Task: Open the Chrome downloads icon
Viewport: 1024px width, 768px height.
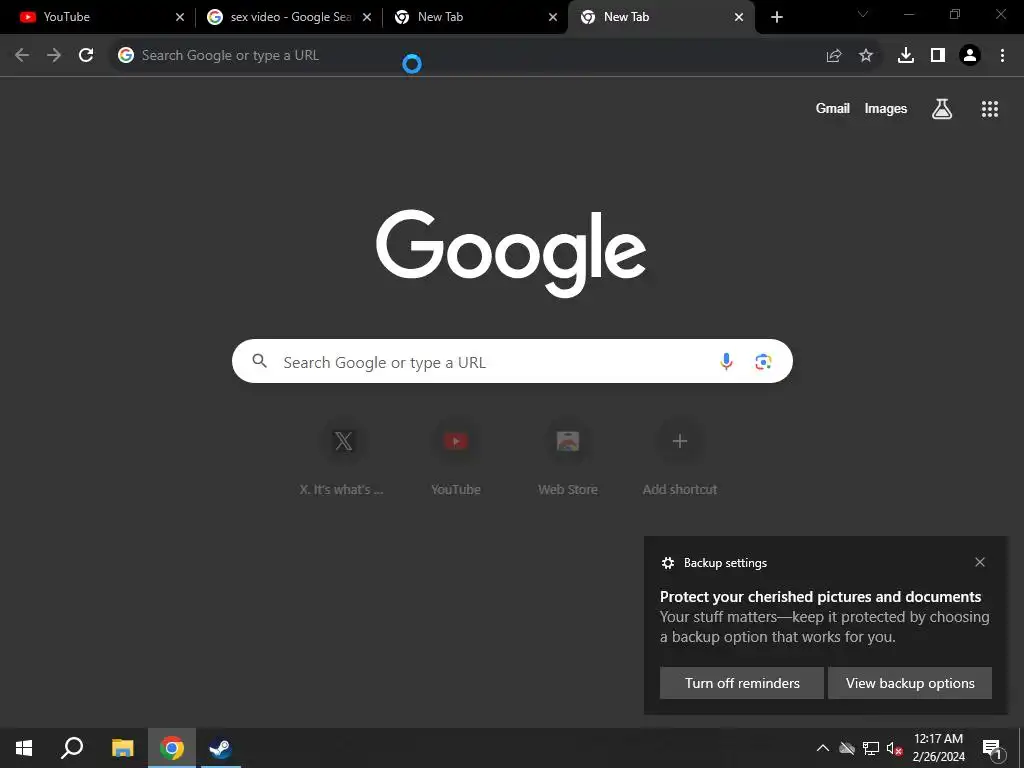Action: [x=906, y=56]
